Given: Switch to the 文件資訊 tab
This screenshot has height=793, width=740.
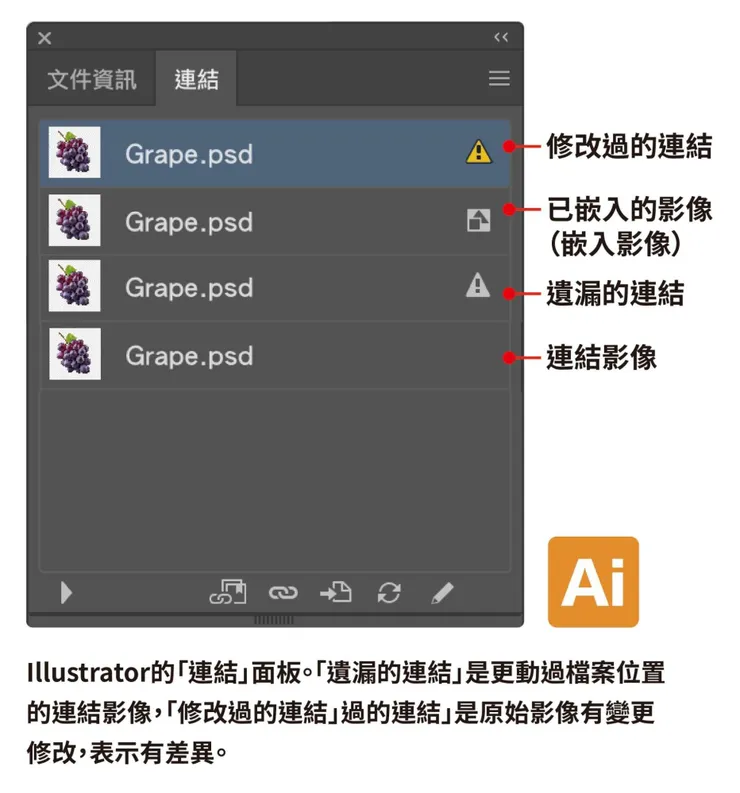Looking at the screenshot, I should point(92,79).
